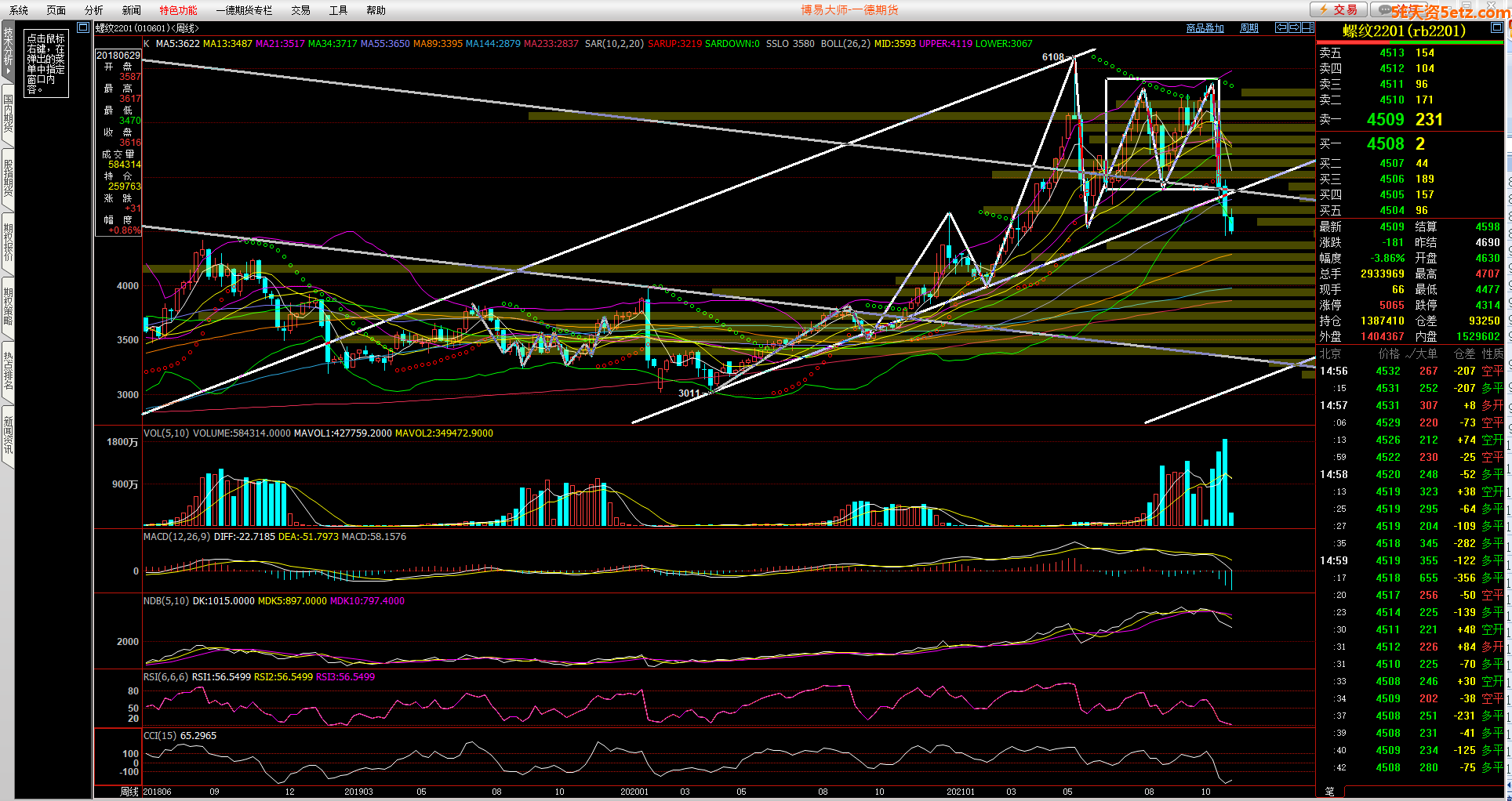
Task: Maximize the left hint window panel
Action: pyautogui.click(x=83, y=27)
